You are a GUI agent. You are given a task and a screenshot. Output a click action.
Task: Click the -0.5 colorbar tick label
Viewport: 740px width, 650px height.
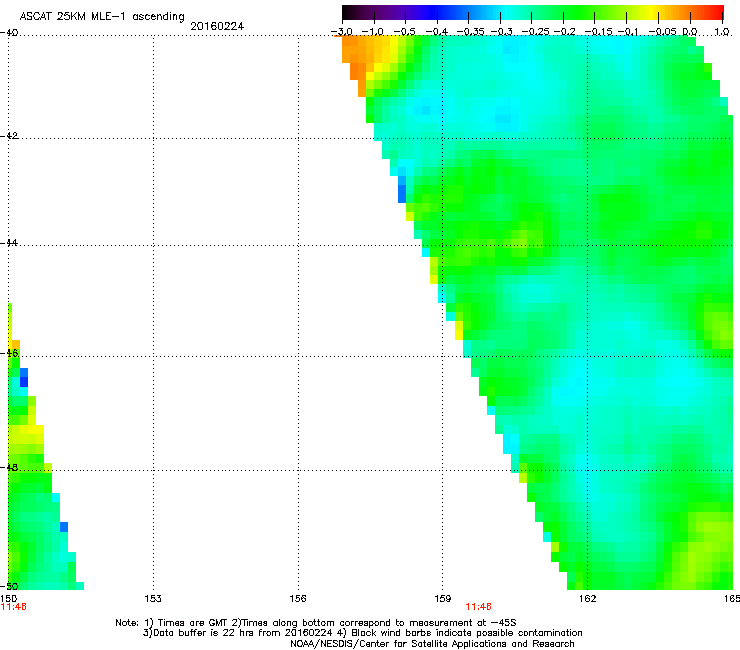coord(404,32)
